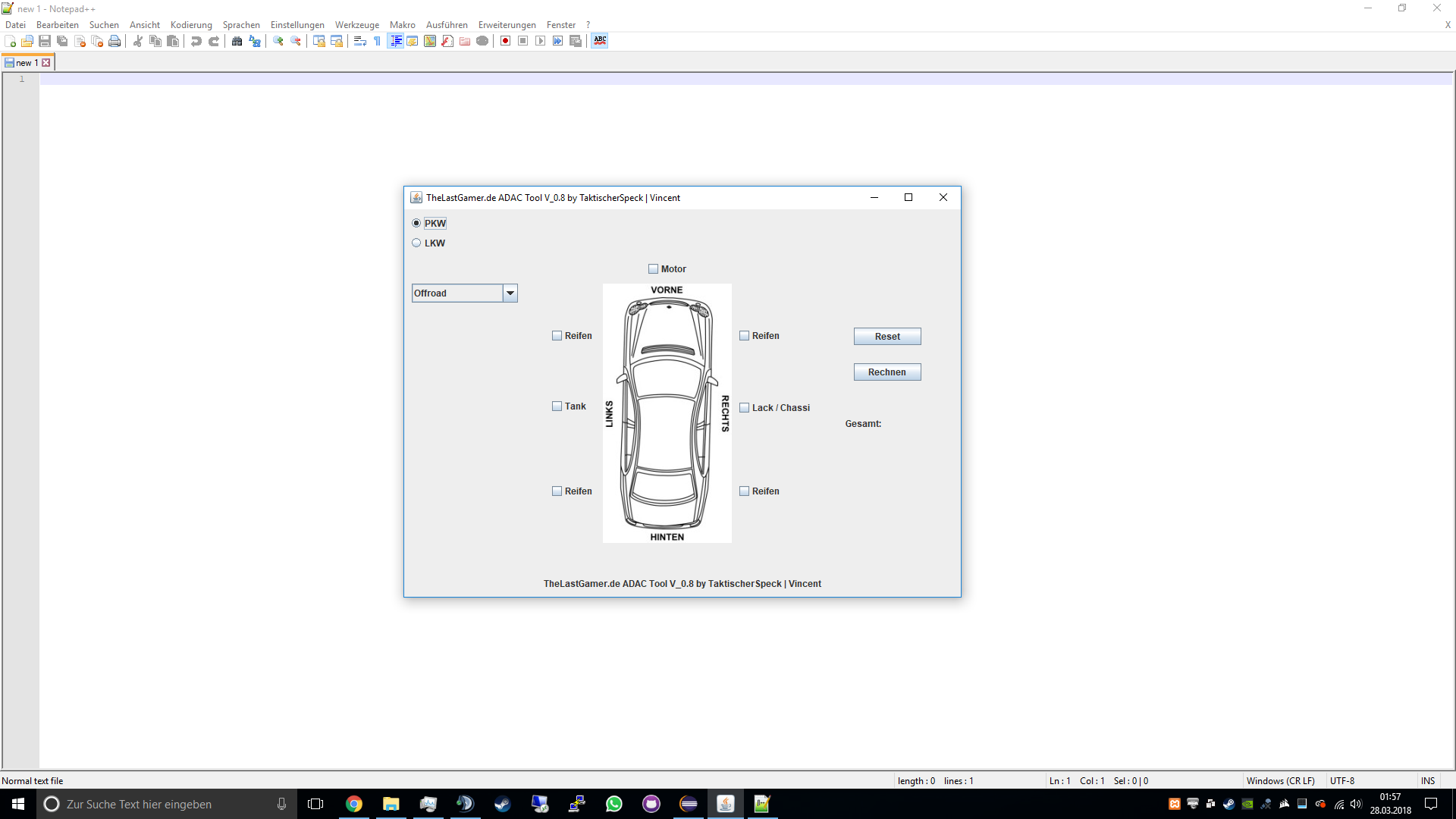Click the Print toolbar icon
Screen dimensions: 1456x819
point(115,41)
